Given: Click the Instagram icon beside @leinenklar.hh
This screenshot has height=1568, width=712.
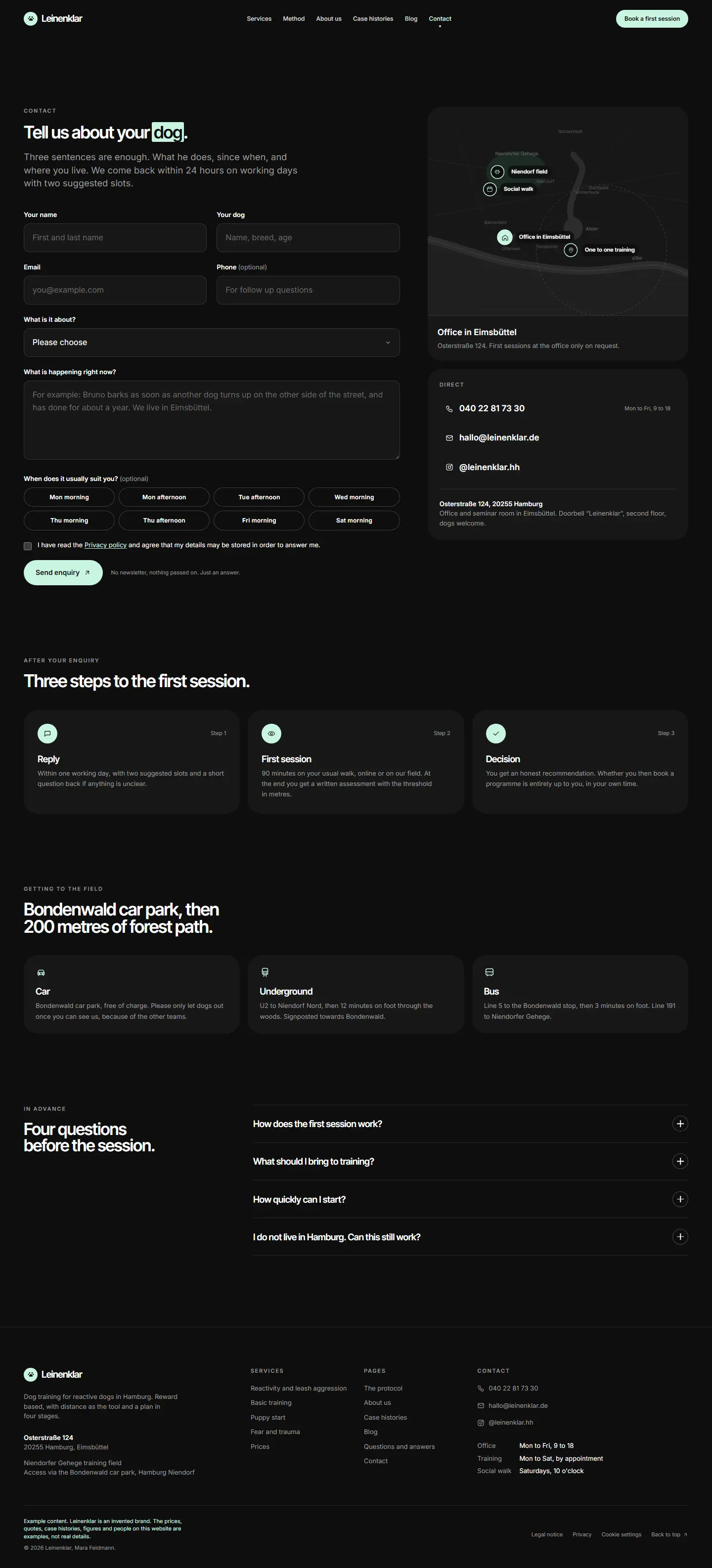Looking at the screenshot, I should pos(449,468).
